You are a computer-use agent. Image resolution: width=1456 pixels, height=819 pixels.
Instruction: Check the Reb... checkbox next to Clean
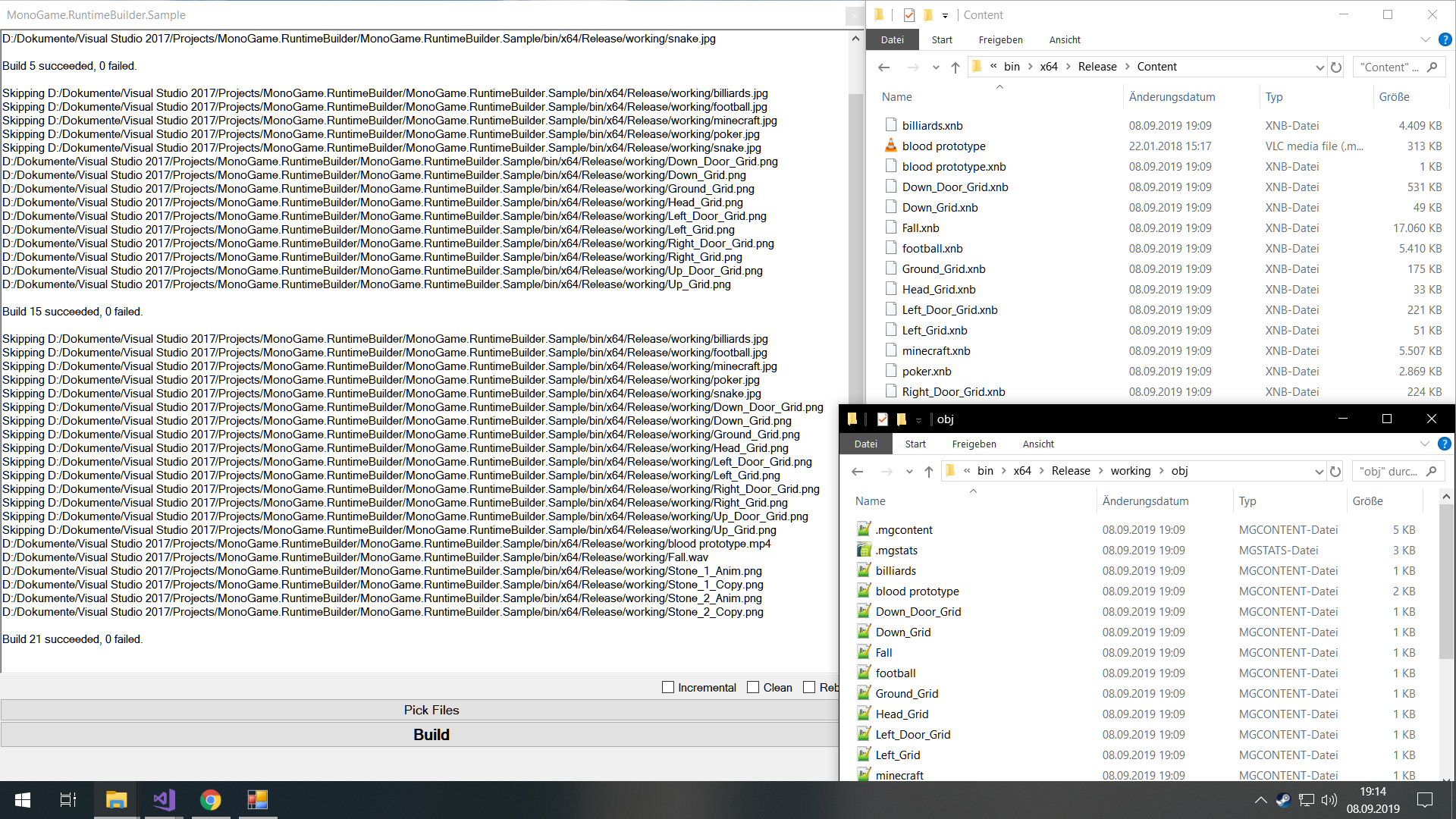(809, 687)
